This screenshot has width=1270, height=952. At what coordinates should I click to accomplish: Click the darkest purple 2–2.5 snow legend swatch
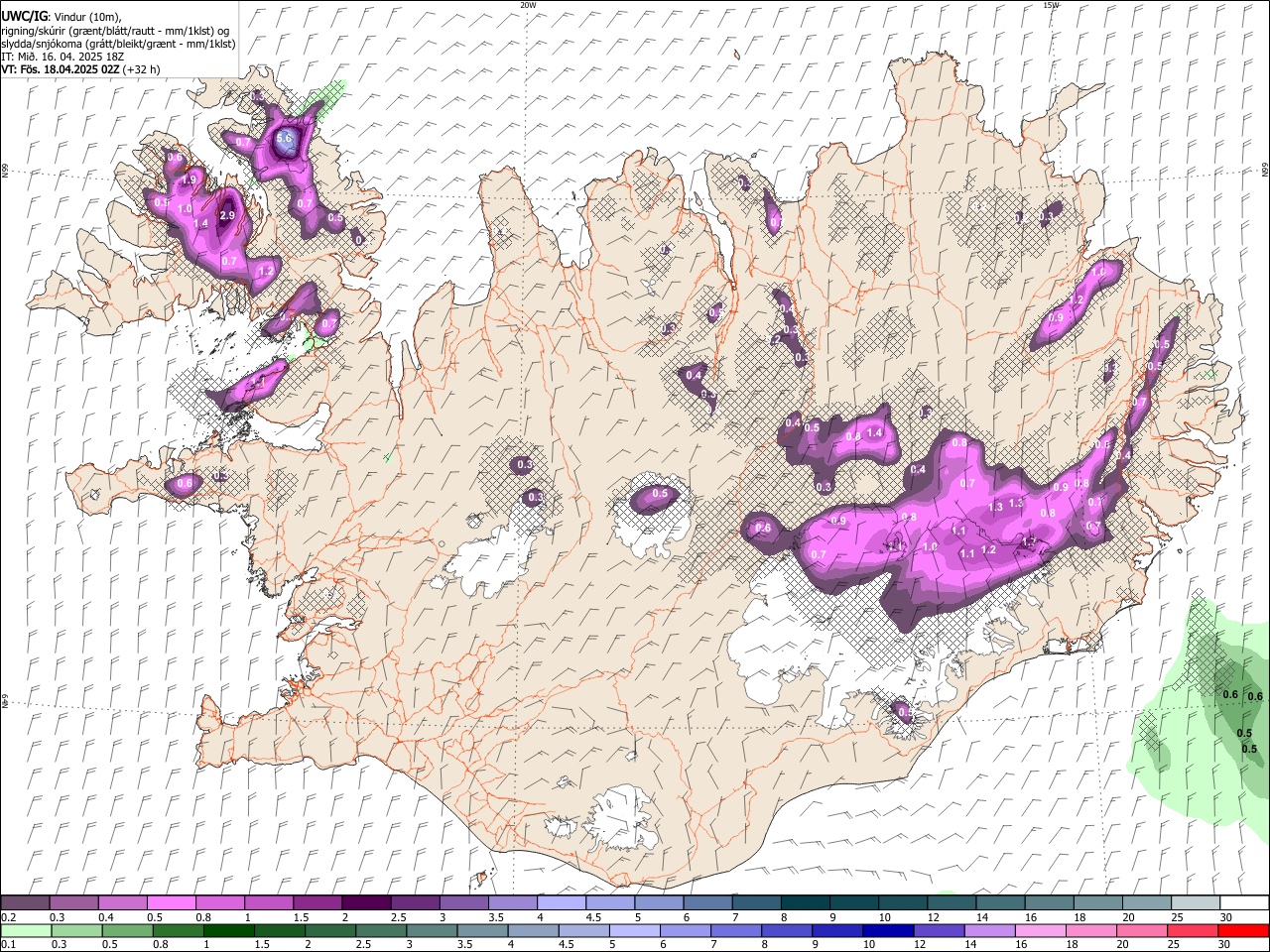(366, 902)
